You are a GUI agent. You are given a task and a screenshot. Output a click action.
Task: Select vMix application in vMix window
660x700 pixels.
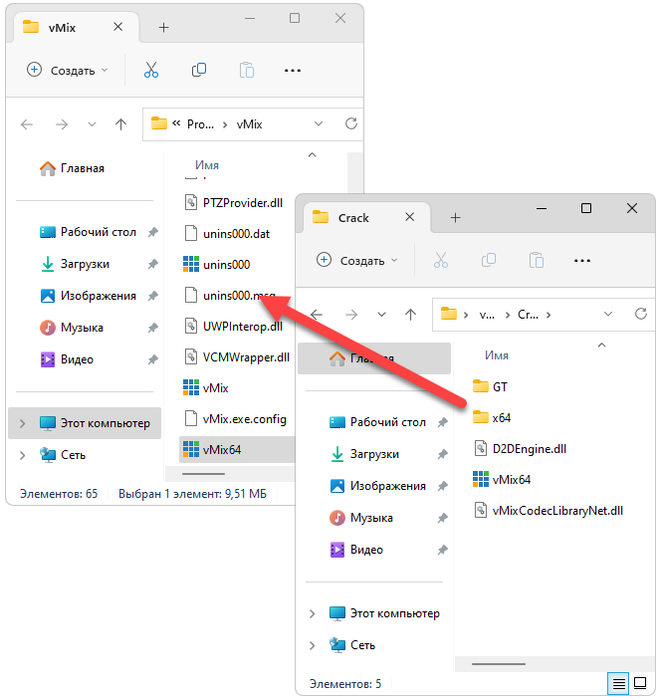click(206, 388)
